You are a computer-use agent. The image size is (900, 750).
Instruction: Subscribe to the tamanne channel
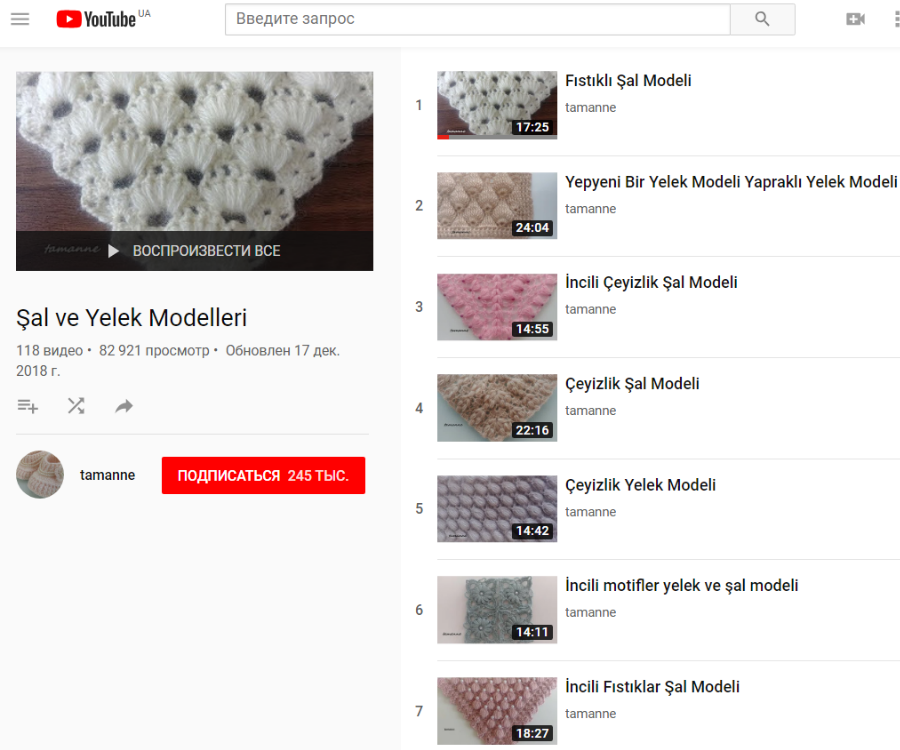coord(263,476)
